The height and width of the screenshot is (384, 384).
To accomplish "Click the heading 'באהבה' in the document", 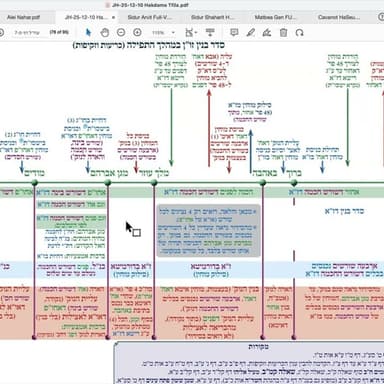I will pyautogui.click(x=264, y=173).
